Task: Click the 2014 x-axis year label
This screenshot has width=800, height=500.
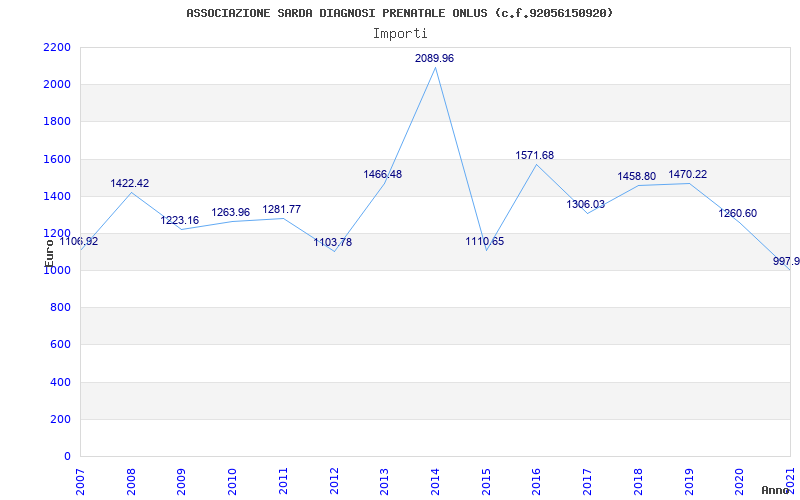Action: (436, 482)
